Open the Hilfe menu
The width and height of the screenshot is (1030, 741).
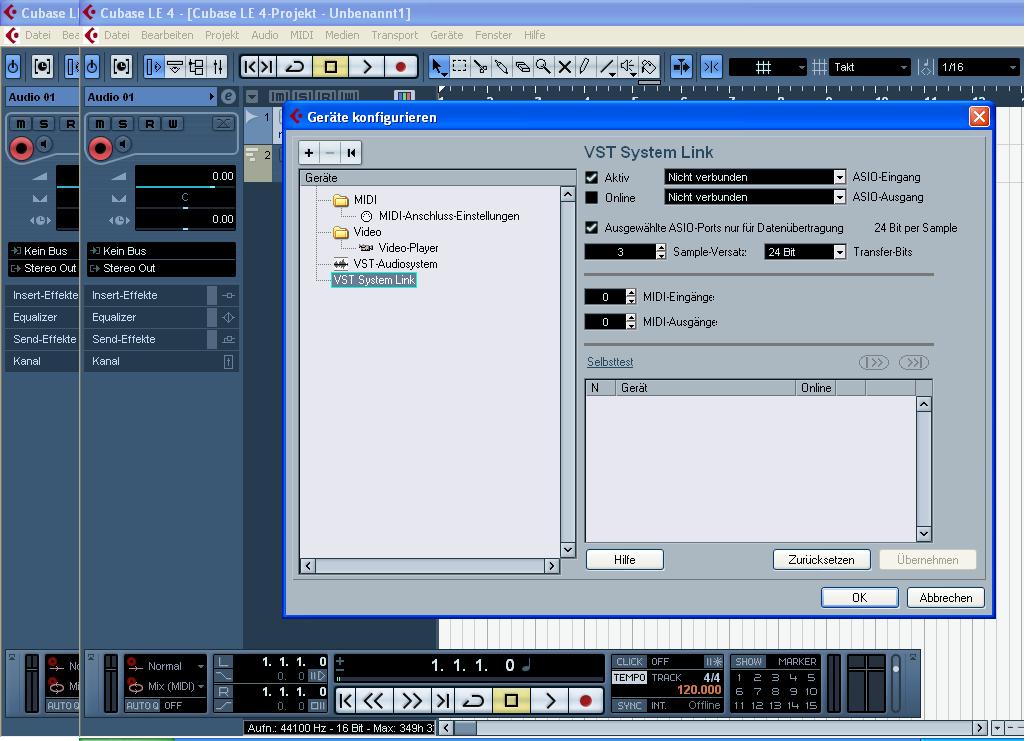[534, 35]
